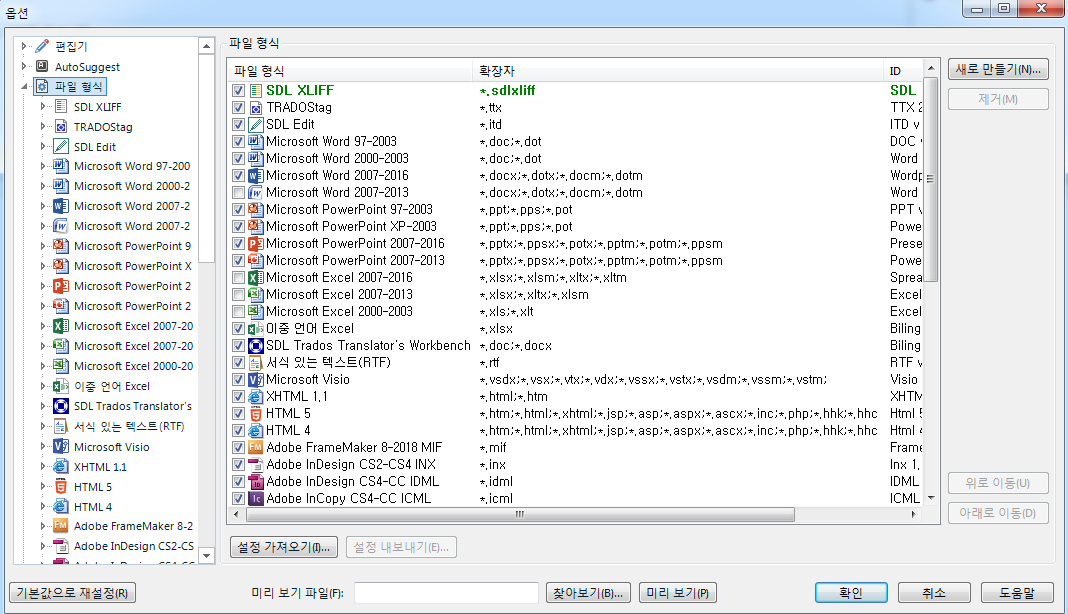Expand XHTML 1.1 node in tree
Image resolution: width=1068 pixels, height=614 pixels.
[x=43, y=467]
